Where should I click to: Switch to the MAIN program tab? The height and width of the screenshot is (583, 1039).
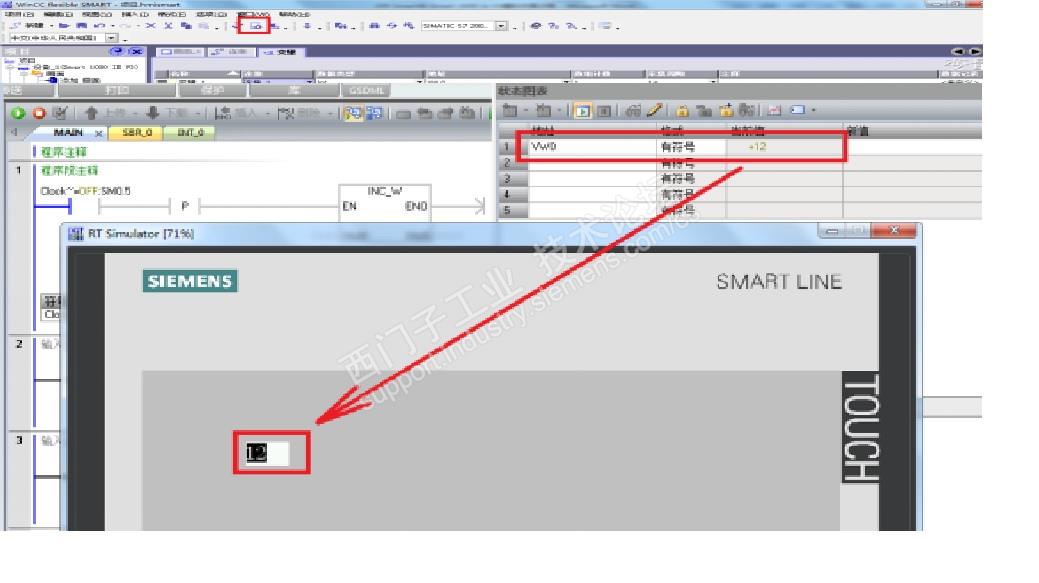pyautogui.click(x=68, y=132)
